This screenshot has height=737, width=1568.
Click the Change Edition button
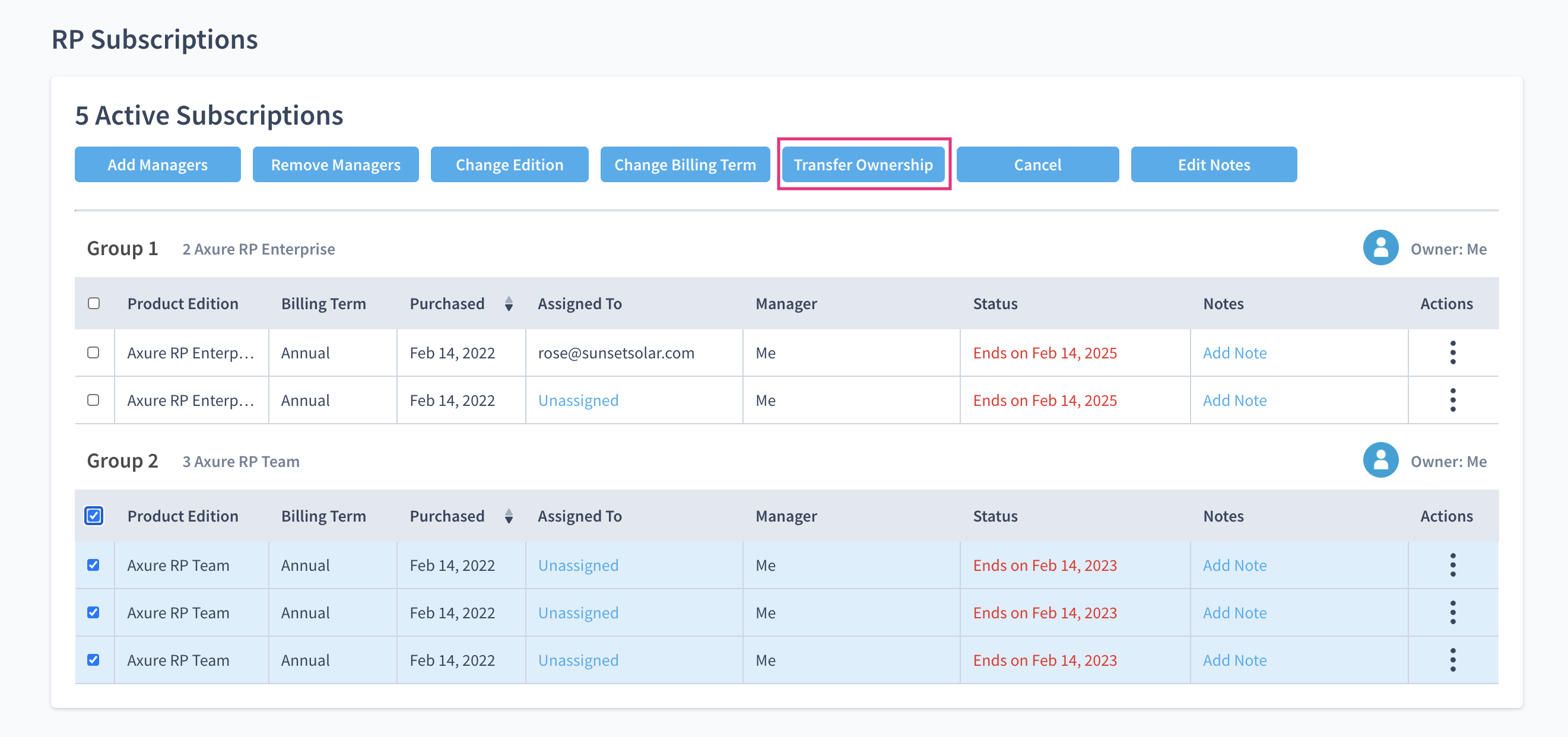point(509,164)
